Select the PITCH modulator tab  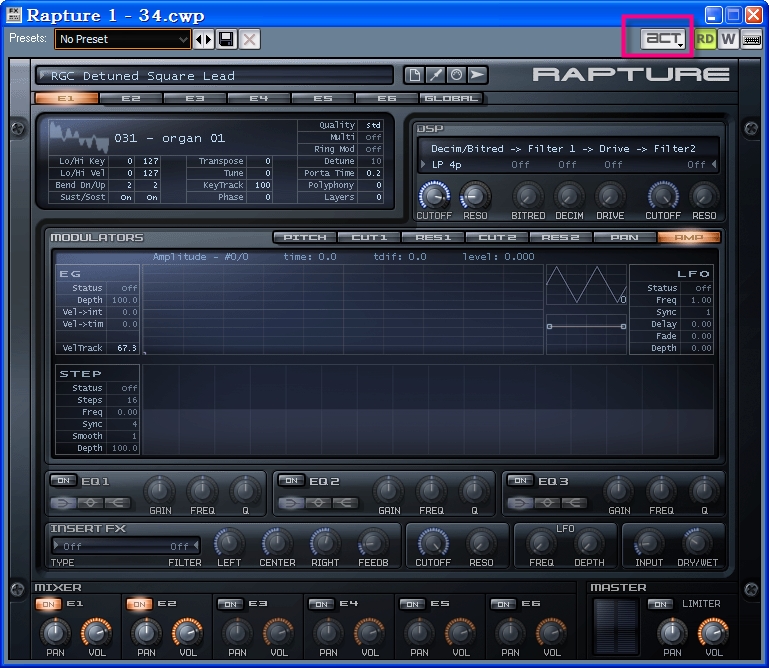click(x=305, y=237)
